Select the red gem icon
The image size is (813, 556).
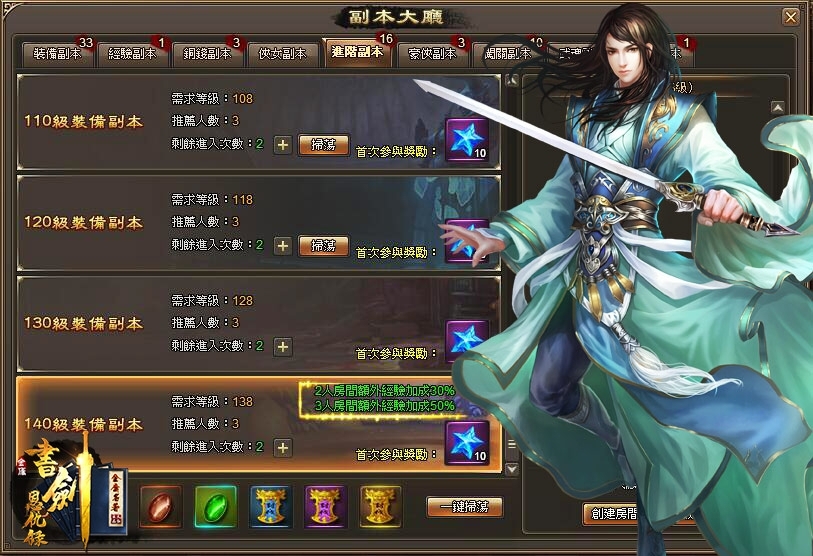[161, 507]
